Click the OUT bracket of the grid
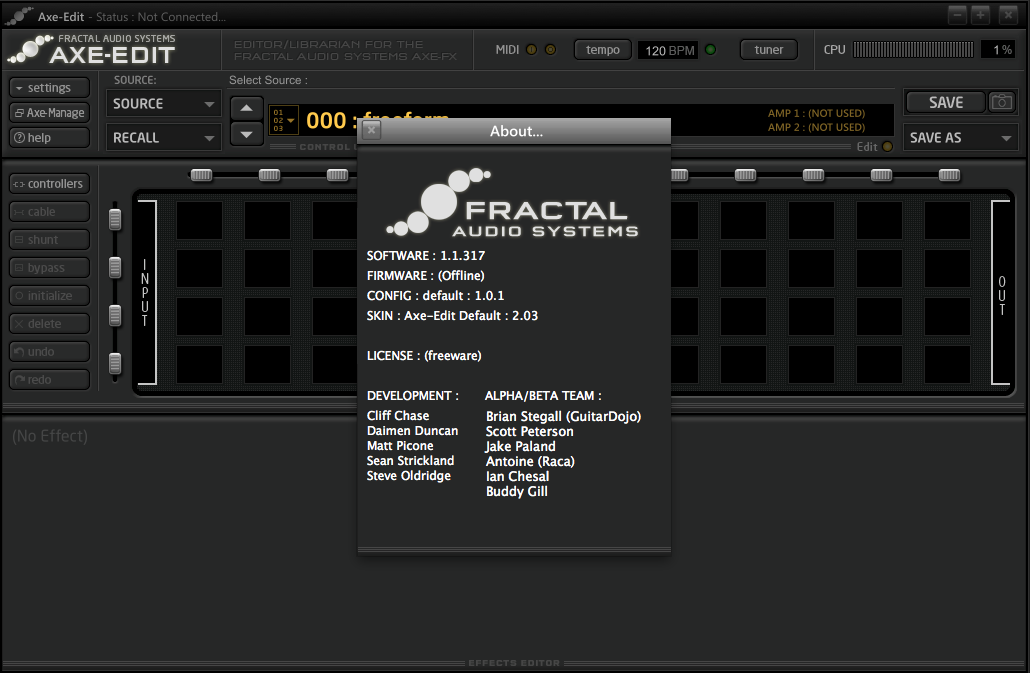The height and width of the screenshot is (673, 1030). tap(1001, 292)
